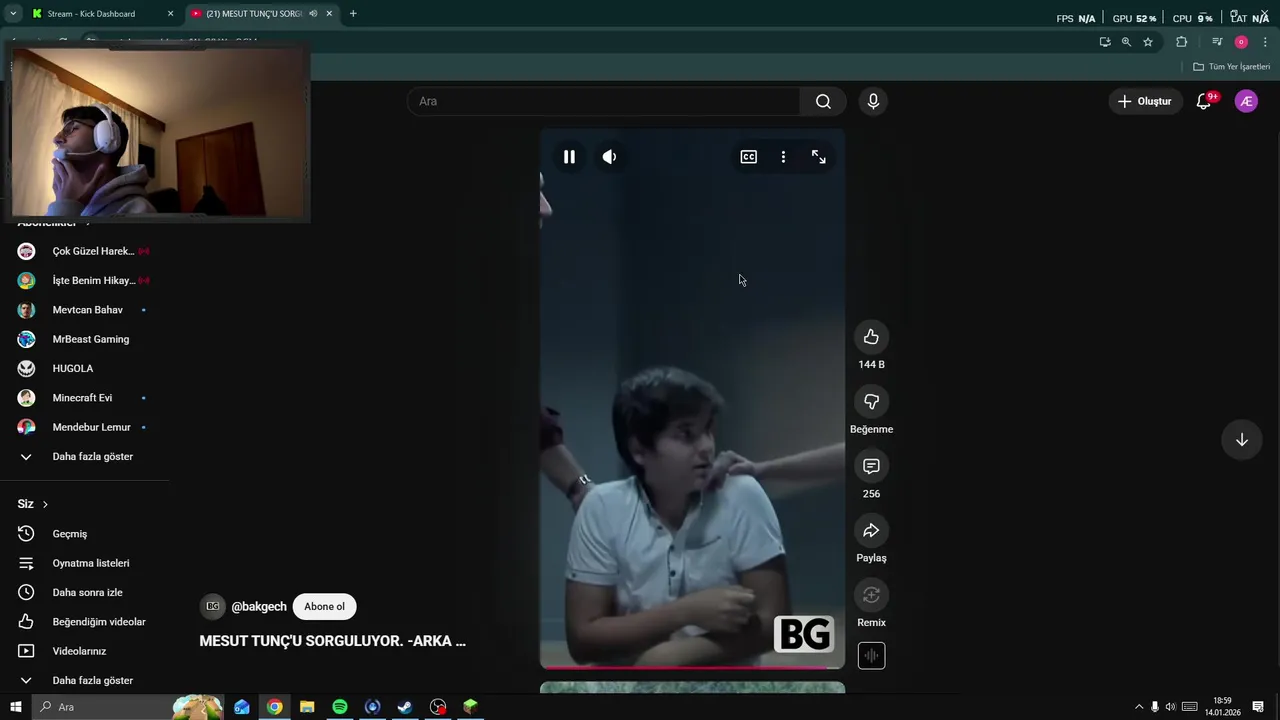
Task: Bookmark this page with the star
Action: click(1148, 42)
